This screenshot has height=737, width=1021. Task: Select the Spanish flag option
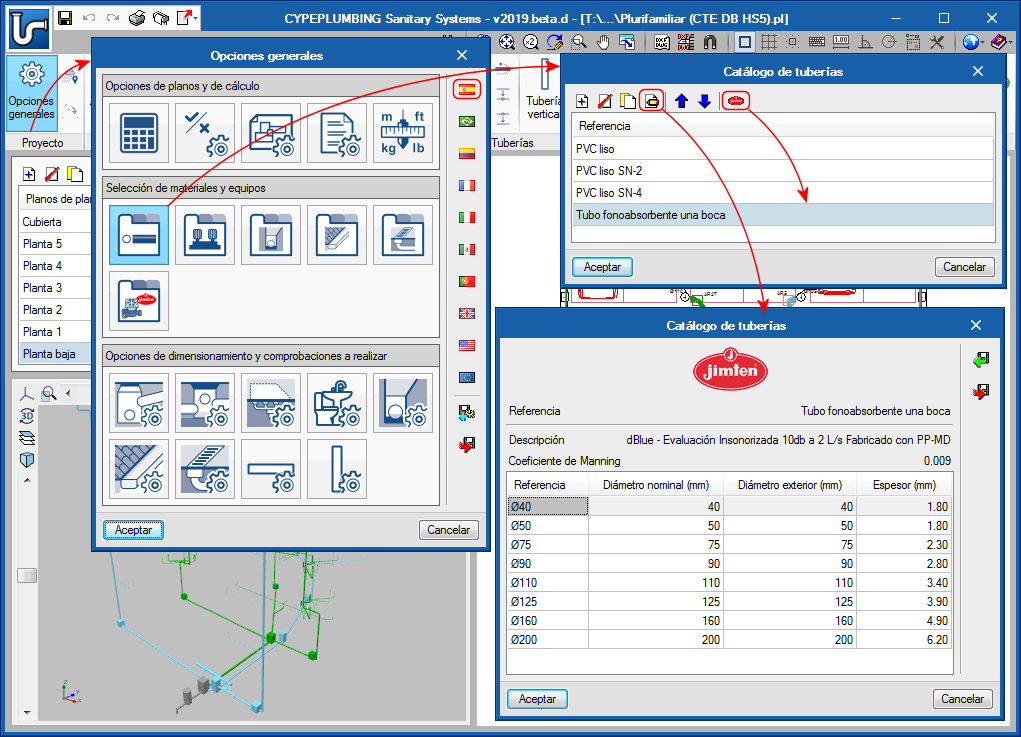[467, 89]
